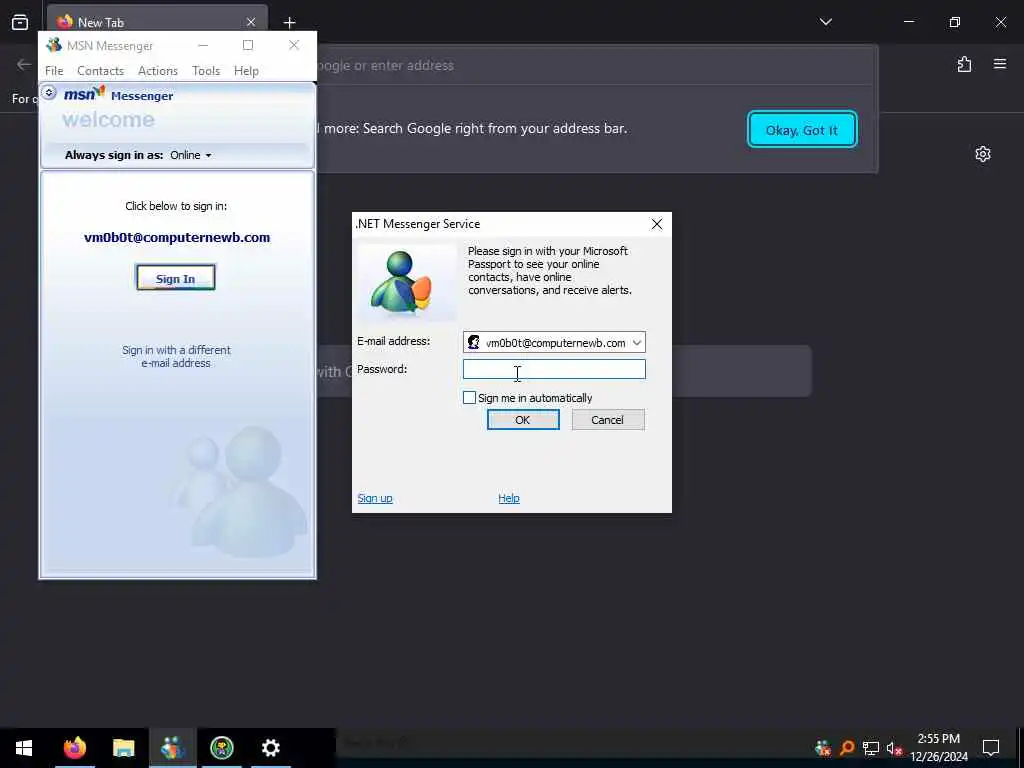Open a new Firefox tab with plus
This screenshot has height=768, width=1024.
point(289,22)
